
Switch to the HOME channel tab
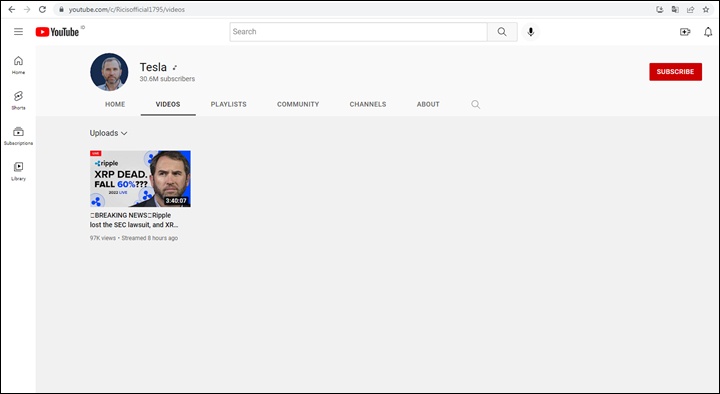click(115, 104)
